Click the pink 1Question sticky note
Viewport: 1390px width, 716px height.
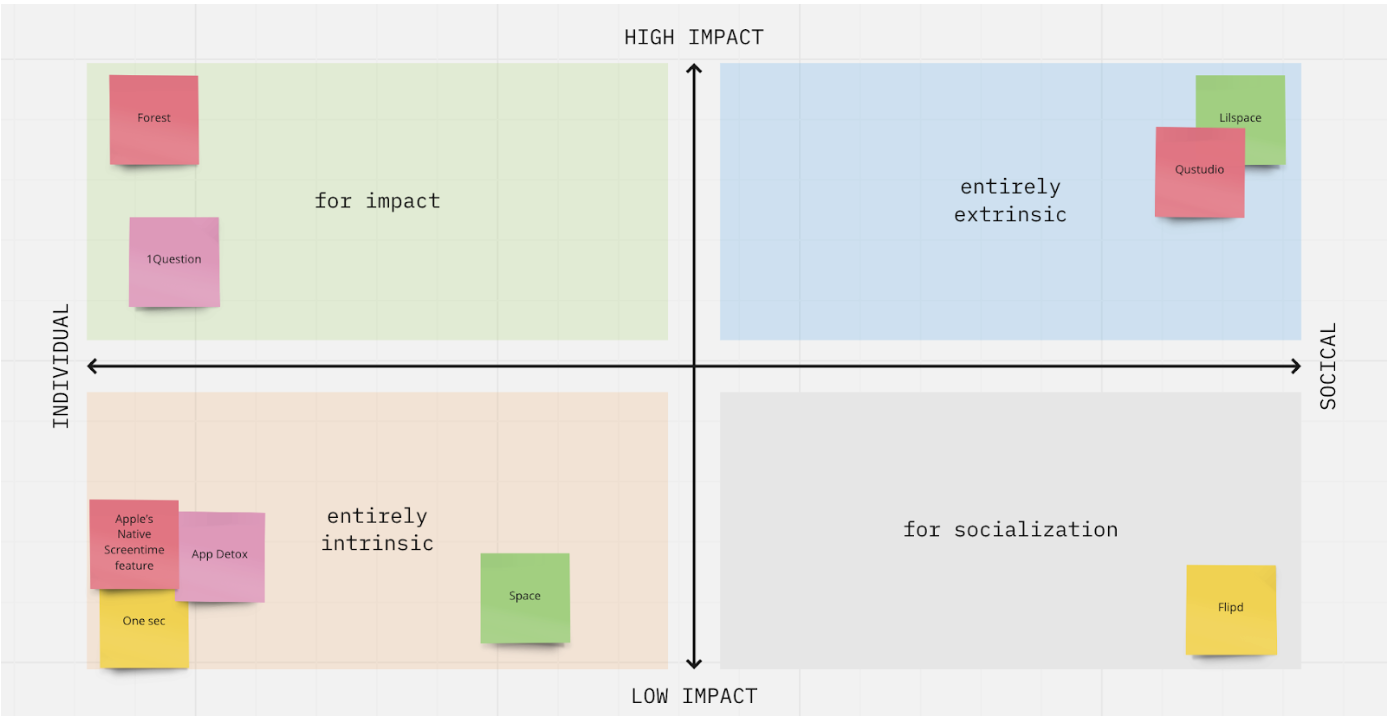[x=174, y=261]
